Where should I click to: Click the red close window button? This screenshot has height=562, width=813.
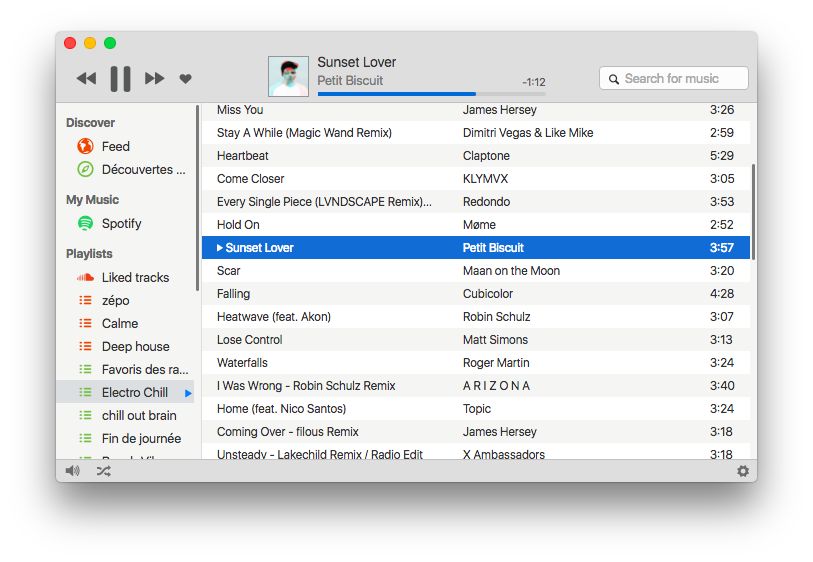tap(70, 43)
